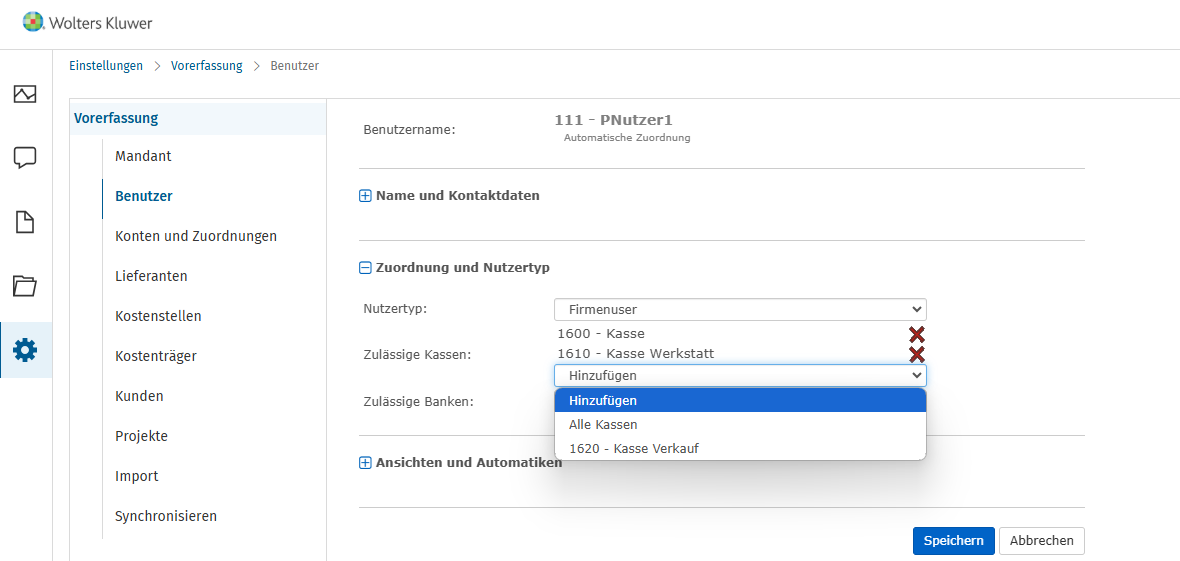This screenshot has width=1180, height=561.
Task: Click the Zulässige Banken label
Action: point(418,401)
